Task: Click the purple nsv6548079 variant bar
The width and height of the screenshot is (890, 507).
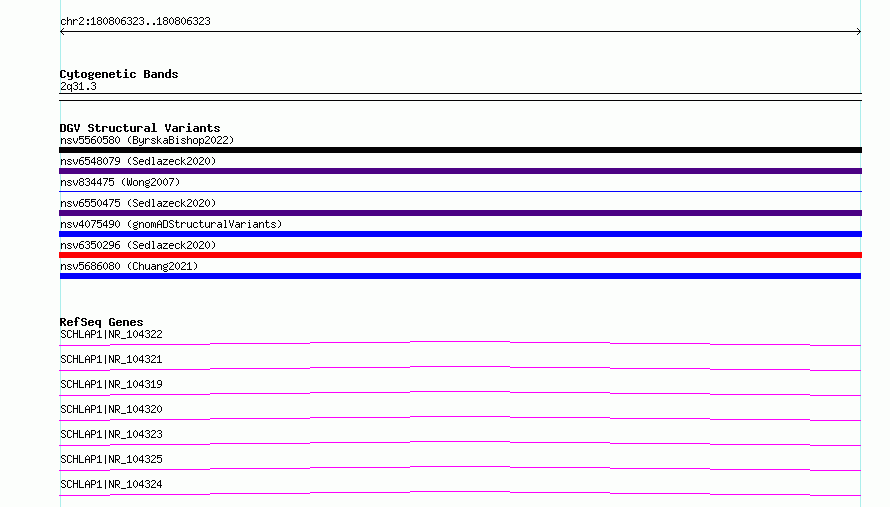Action: [460, 171]
